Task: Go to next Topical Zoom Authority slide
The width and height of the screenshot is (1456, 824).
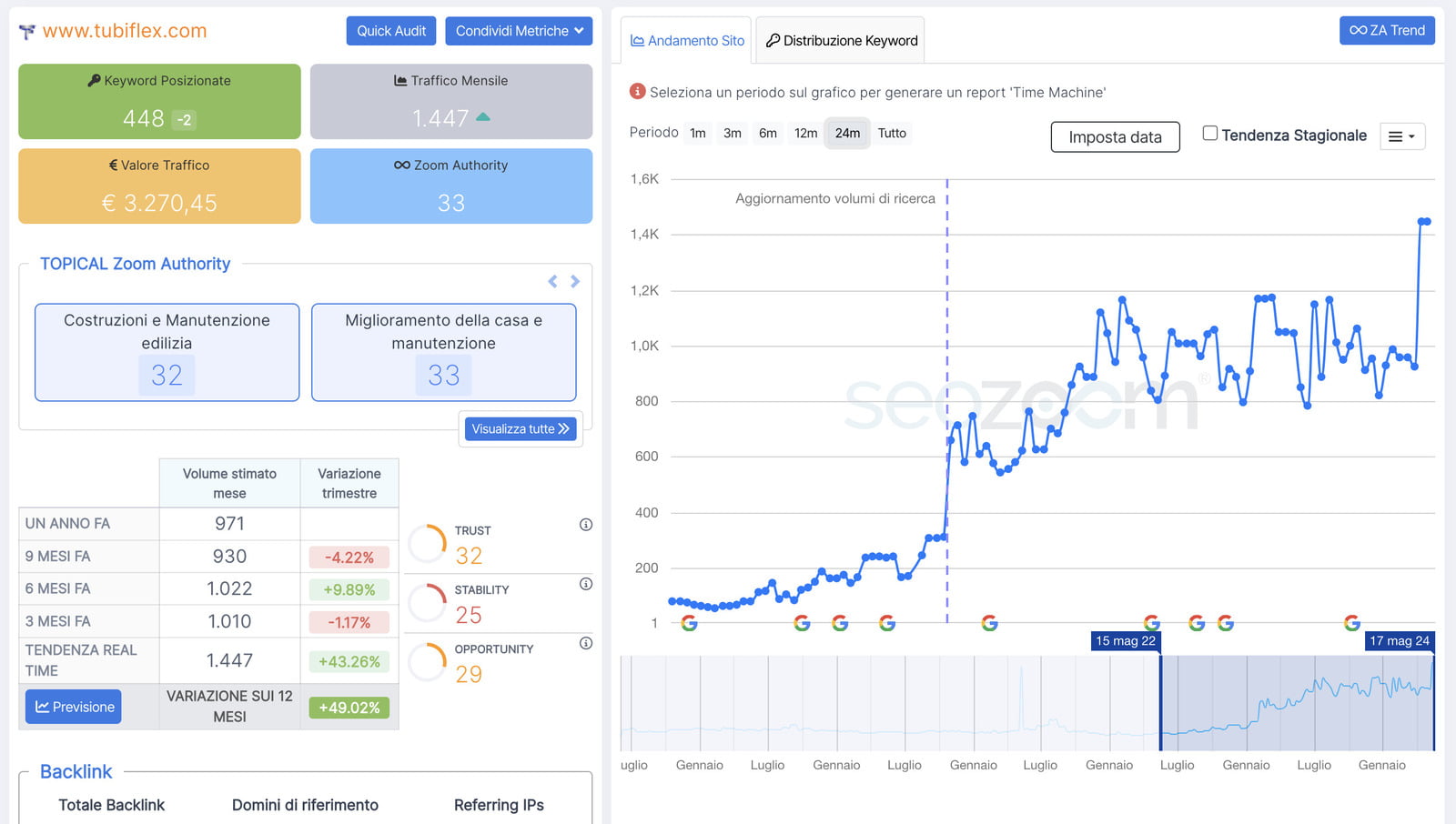Action: coord(575,282)
